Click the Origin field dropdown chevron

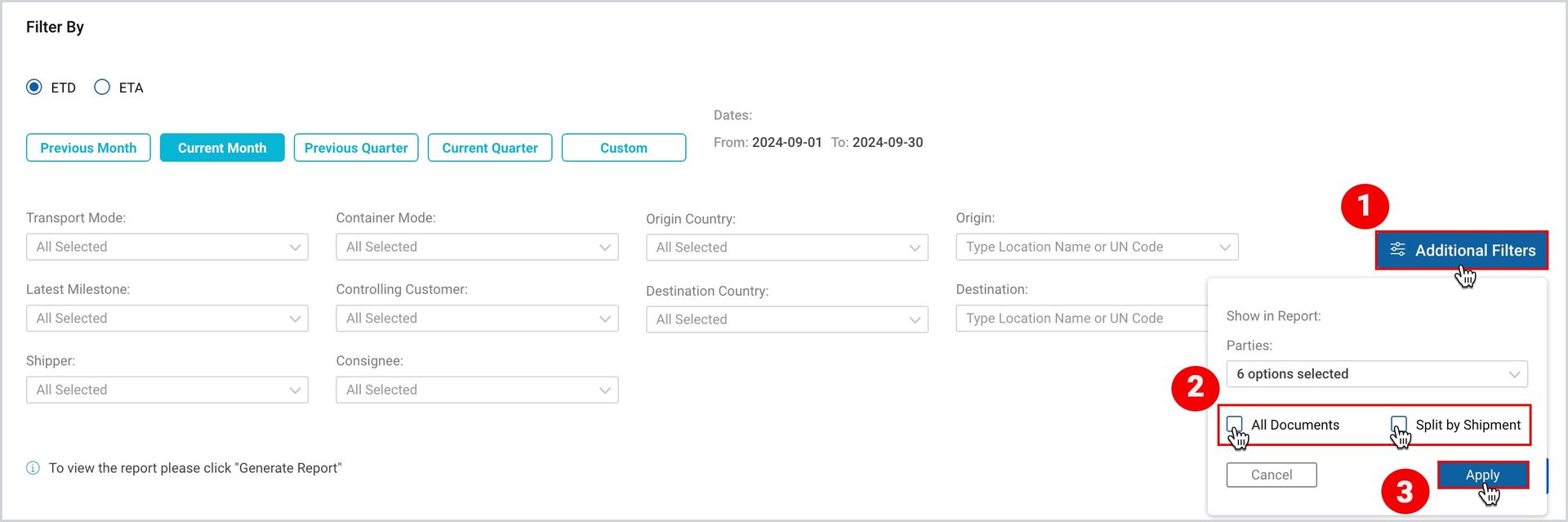tap(1224, 248)
